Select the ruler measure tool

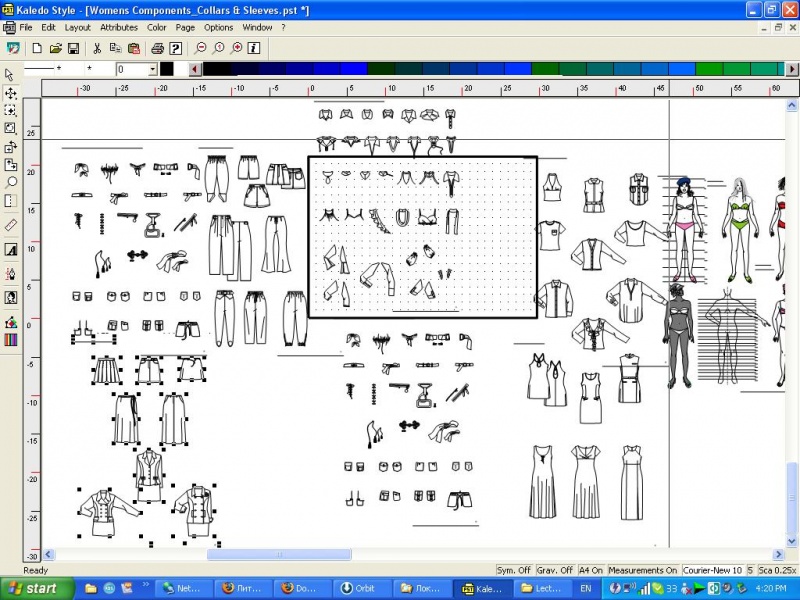point(10,225)
